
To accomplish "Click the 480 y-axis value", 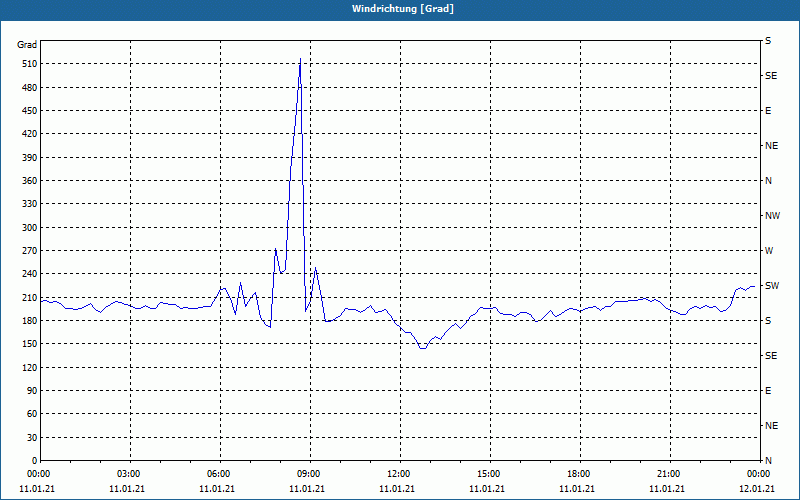I will [30, 88].
